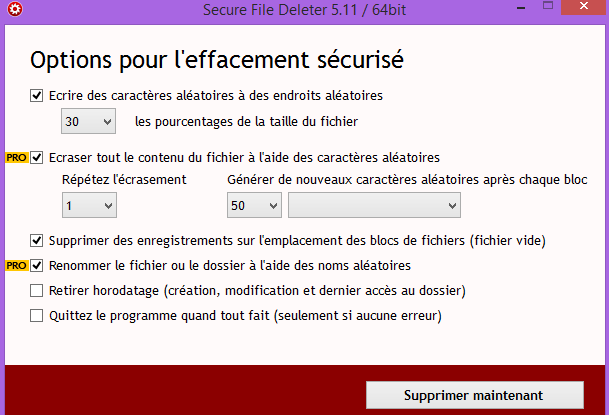609x415 pixels.
Task: Open the block count dropdown showing 50
Action: click(x=254, y=205)
